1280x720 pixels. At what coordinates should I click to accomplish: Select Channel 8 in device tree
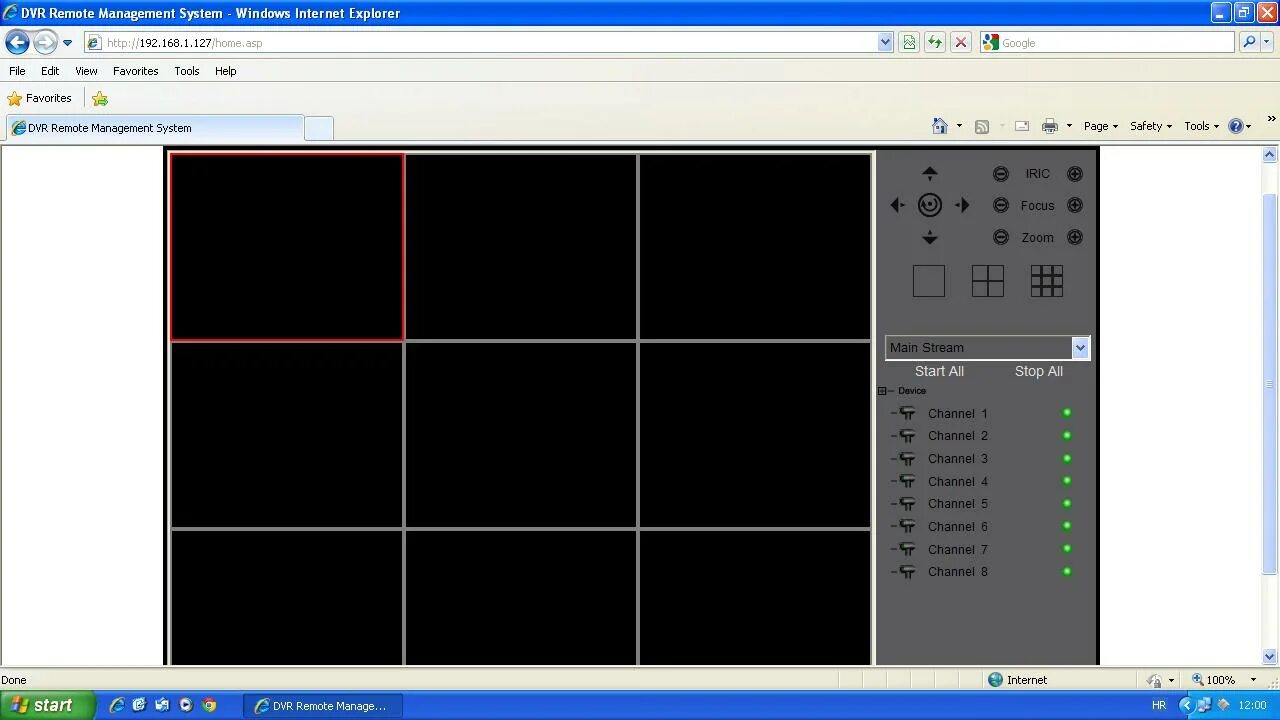pos(957,572)
